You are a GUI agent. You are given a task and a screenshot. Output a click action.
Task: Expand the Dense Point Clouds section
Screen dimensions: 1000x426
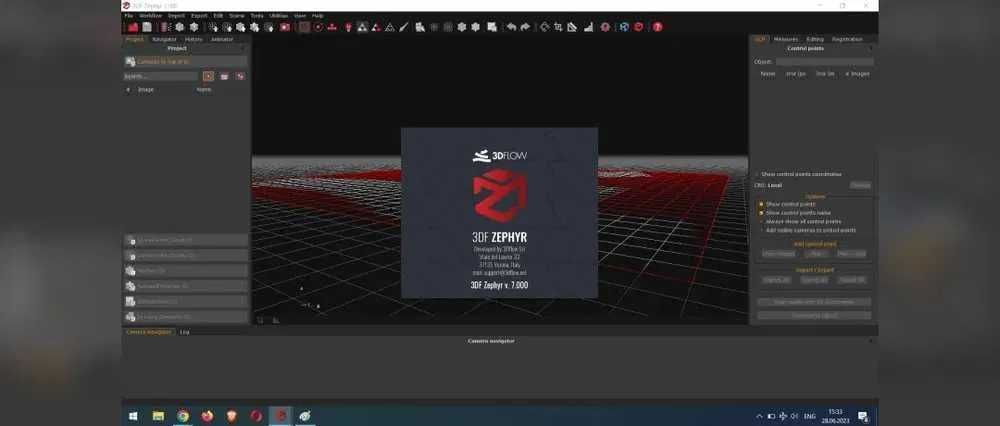(x=185, y=255)
